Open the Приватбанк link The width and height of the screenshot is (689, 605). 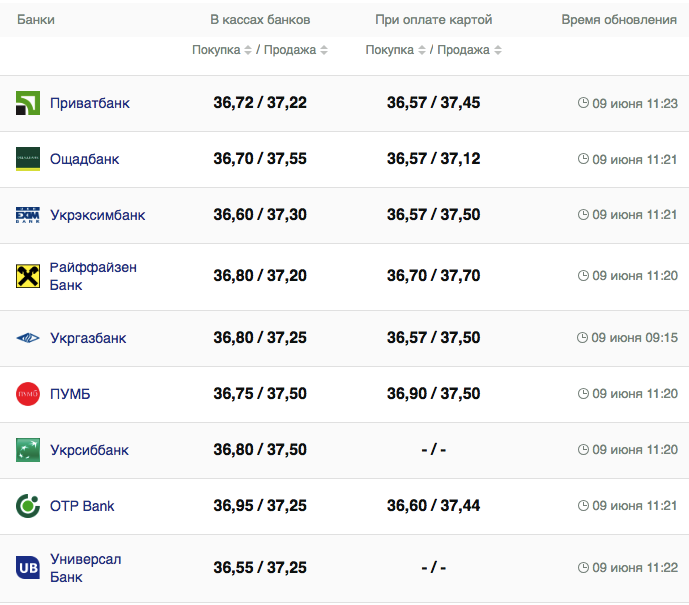pos(90,103)
